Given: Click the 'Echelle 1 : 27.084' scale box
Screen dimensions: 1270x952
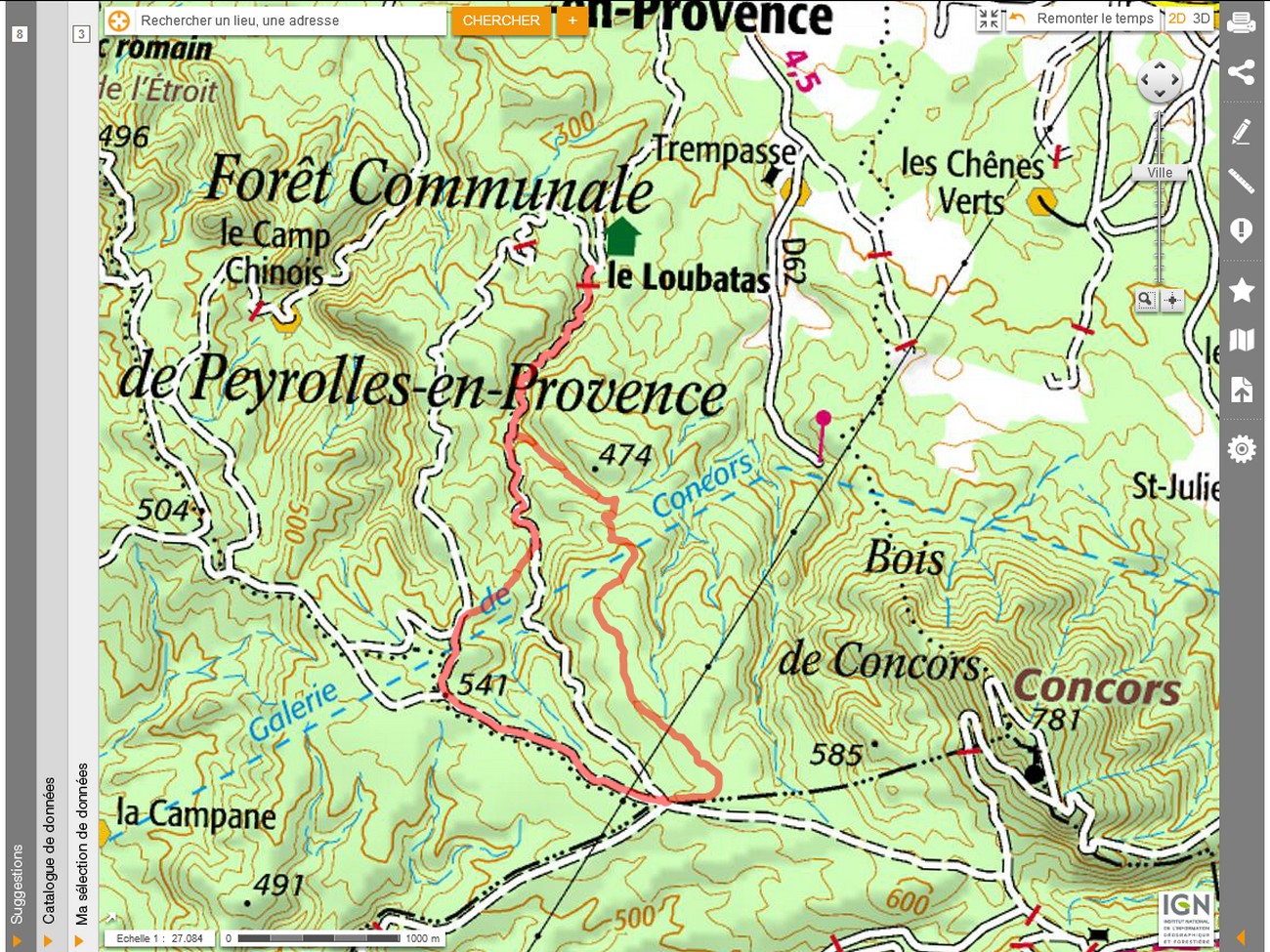Looking at the screenshot, I should [159, 938].
